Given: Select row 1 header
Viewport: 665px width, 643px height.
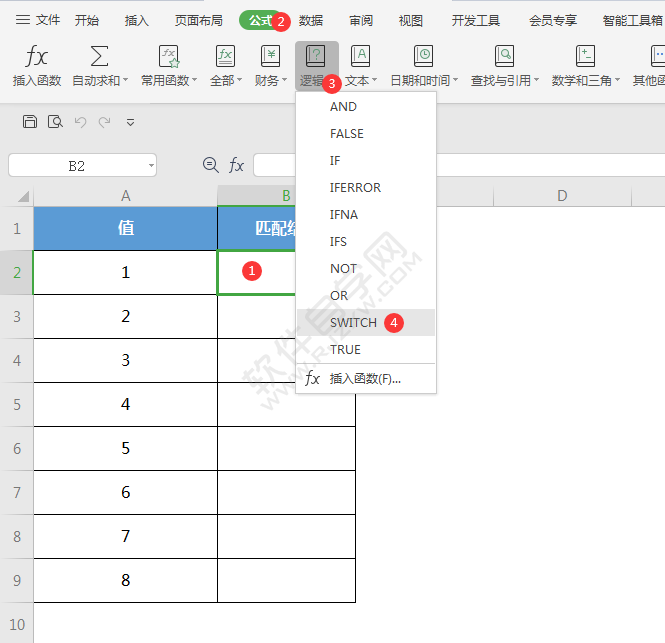Looking at the screenshot, I should click(x=17, y=228).
